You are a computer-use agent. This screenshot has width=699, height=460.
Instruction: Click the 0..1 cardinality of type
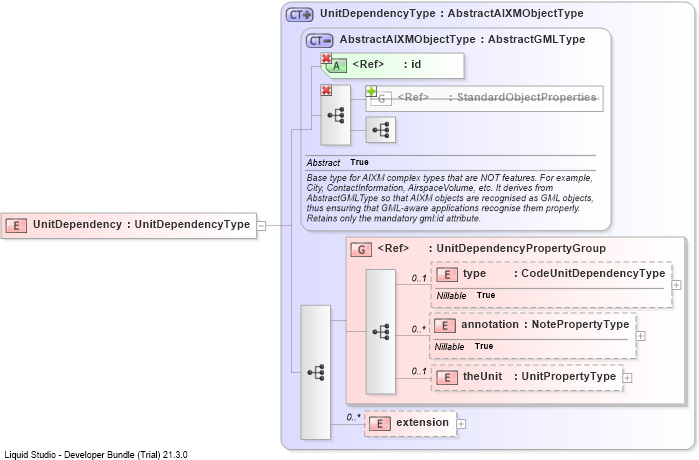[419, 278]
